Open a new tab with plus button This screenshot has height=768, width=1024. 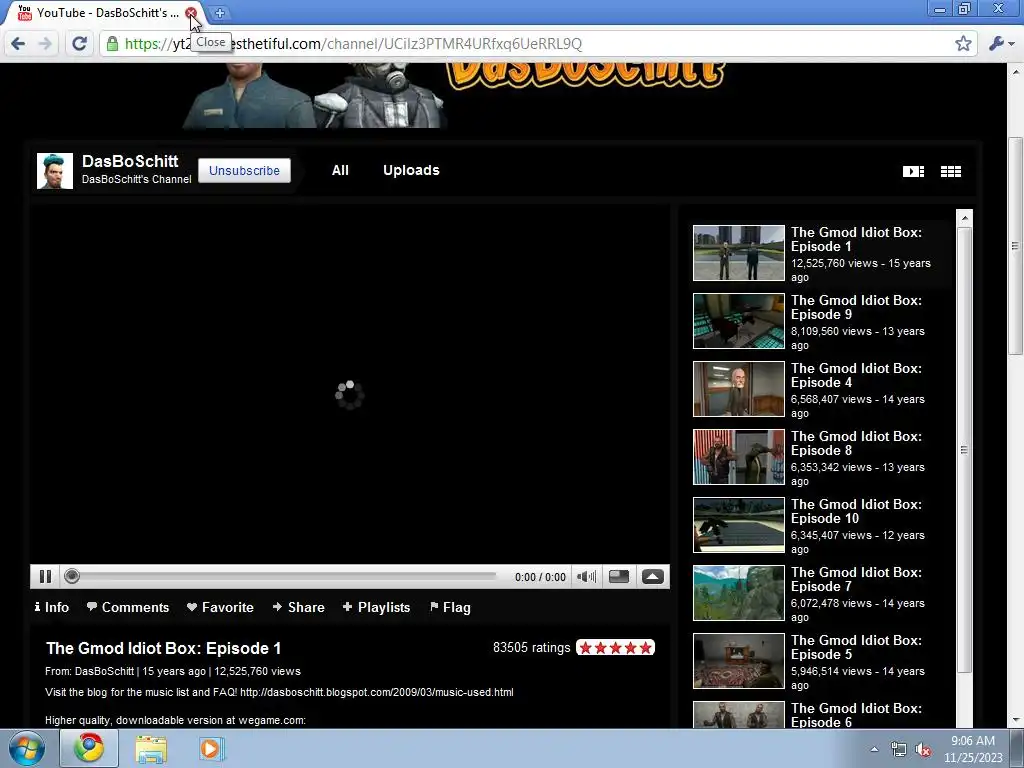point(220,13)
